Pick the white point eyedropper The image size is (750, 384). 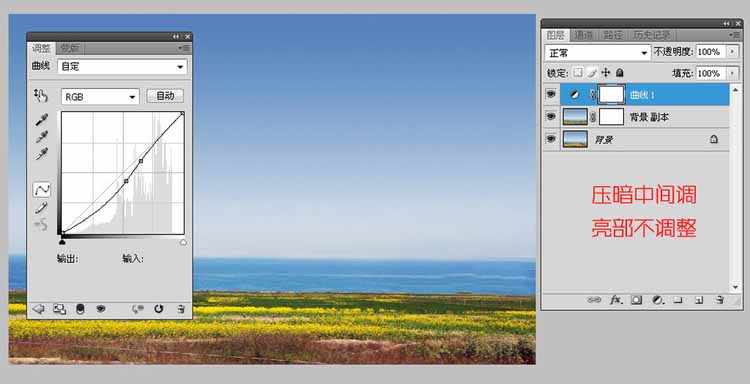click(42, 154)
